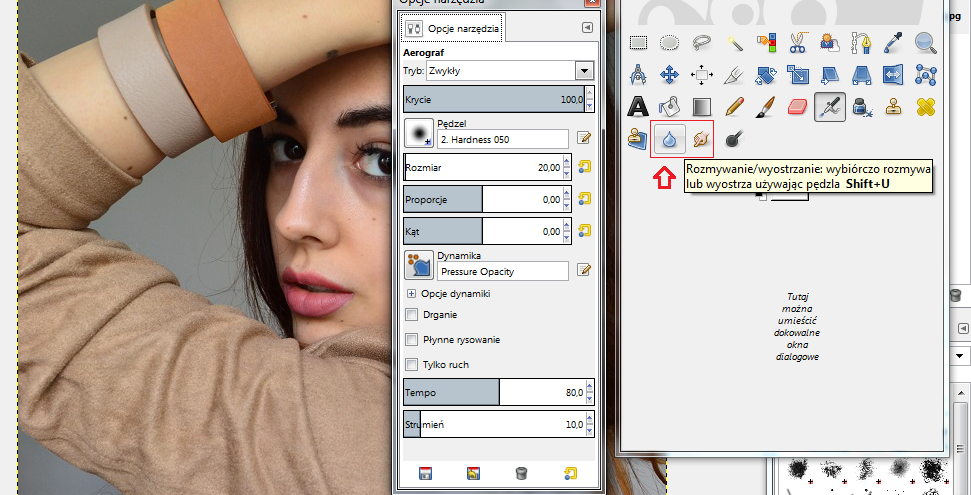Select the Cage Transform tool
Screen dimensions: 971x495
click(925, 76)
